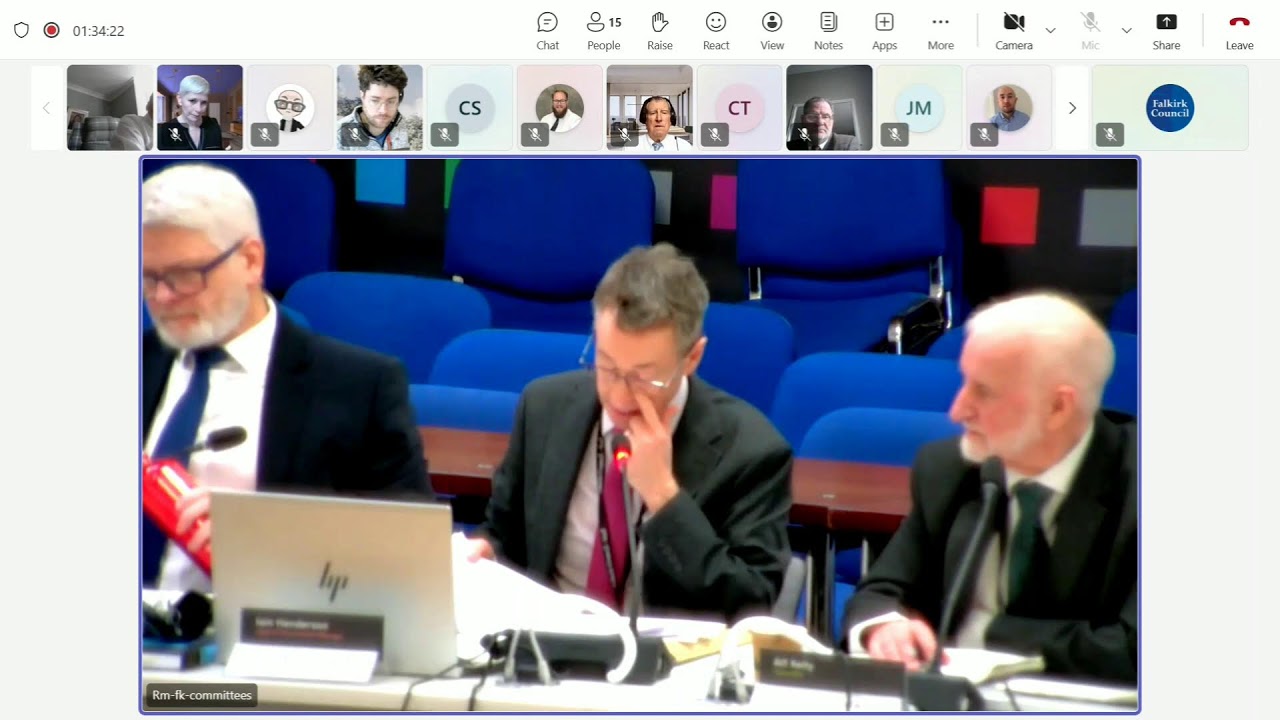Open meeting Notes
Screen dimensions: 1280x720
[828, 31]
